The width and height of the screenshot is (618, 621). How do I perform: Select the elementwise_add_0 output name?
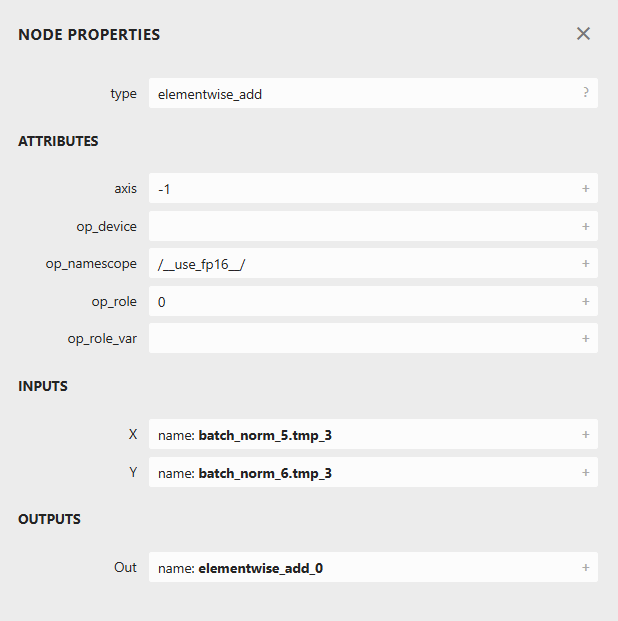pos(260,568)
